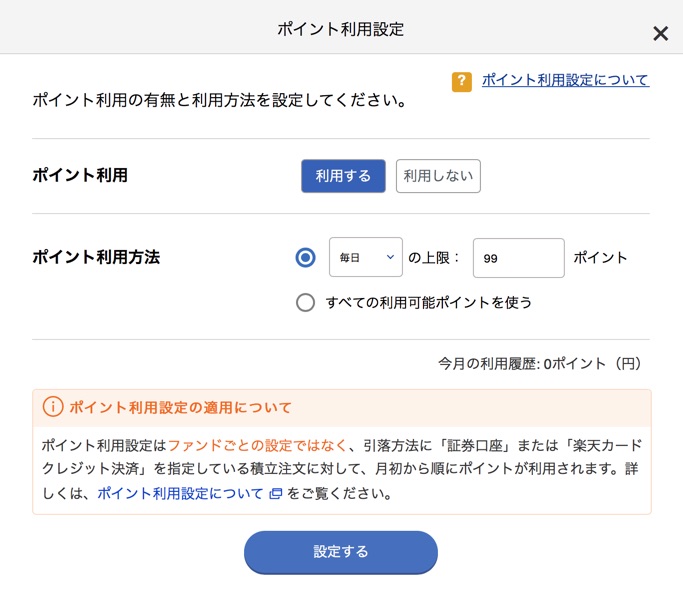Choose the upper-limit (の上限) radio option
This screenshot has height=603, width=683.
tap(306, 258)
